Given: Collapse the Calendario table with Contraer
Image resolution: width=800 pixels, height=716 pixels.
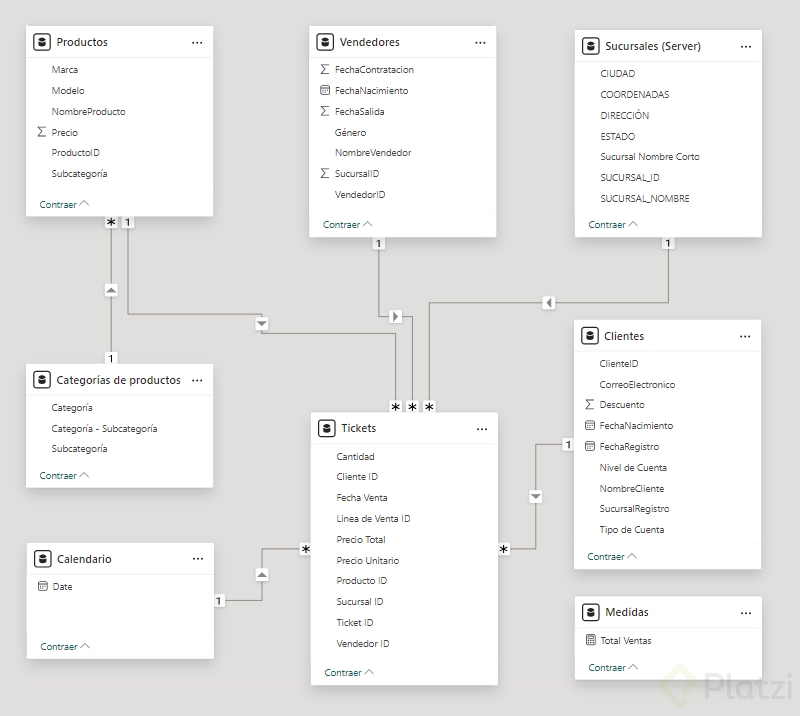Looking at the screenshot, I should point(65,647).
